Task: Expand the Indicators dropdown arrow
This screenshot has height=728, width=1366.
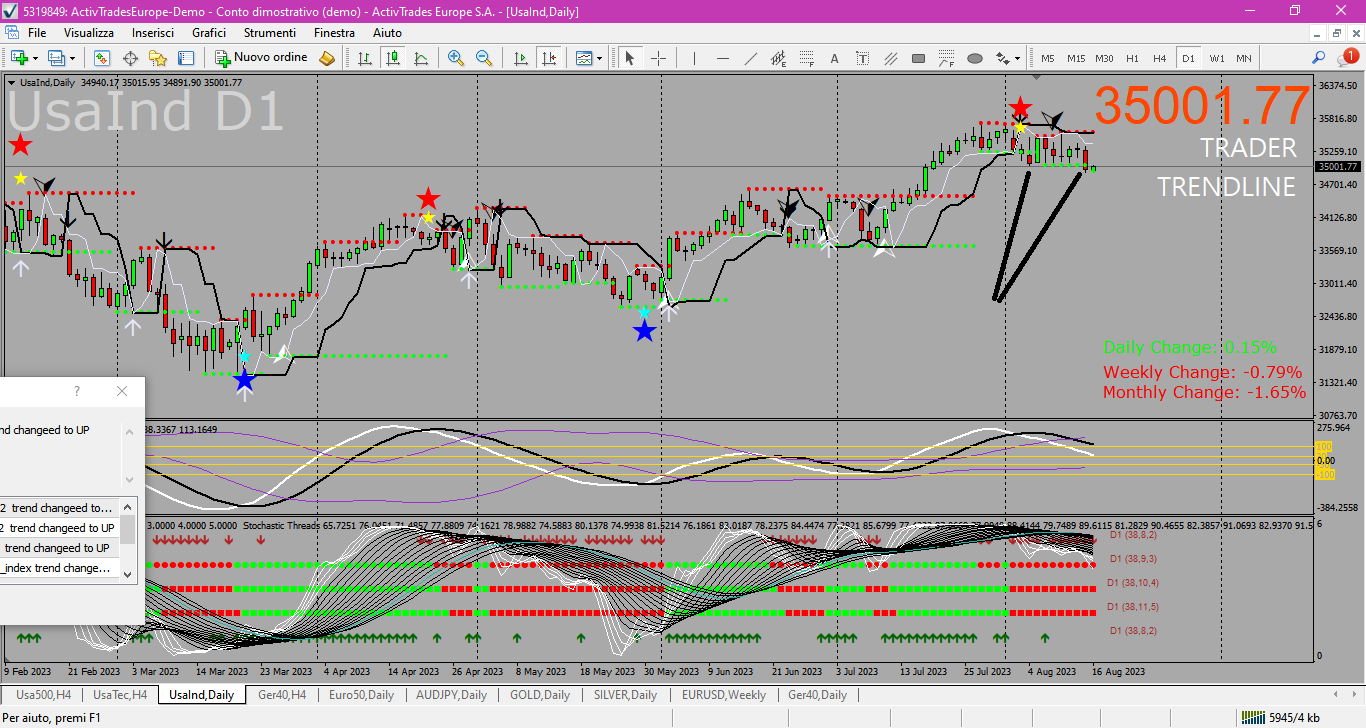Action: point(599,58)
